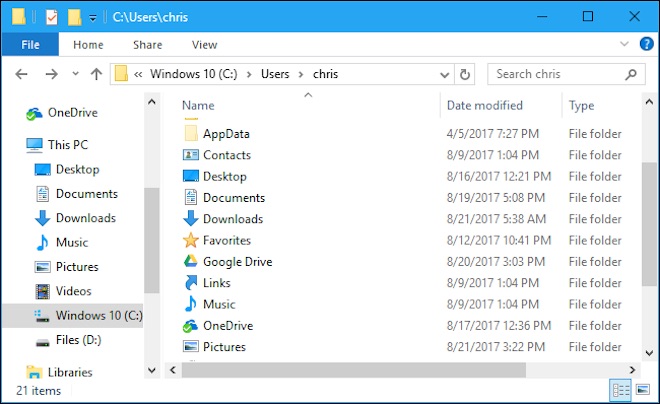Click the horizontal scrollbar thumb

pyautogui.click(x=354, y=370)
